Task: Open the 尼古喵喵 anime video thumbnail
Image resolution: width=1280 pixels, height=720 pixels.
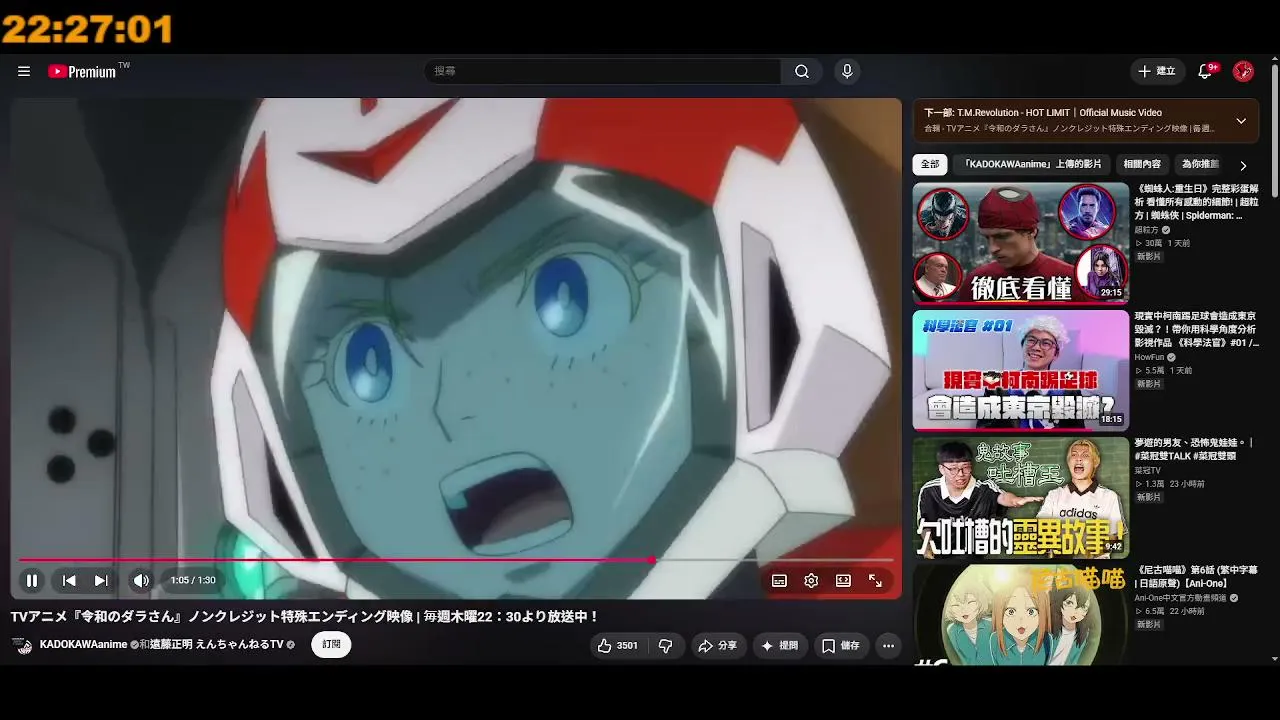Action: tap(1021, 615)
